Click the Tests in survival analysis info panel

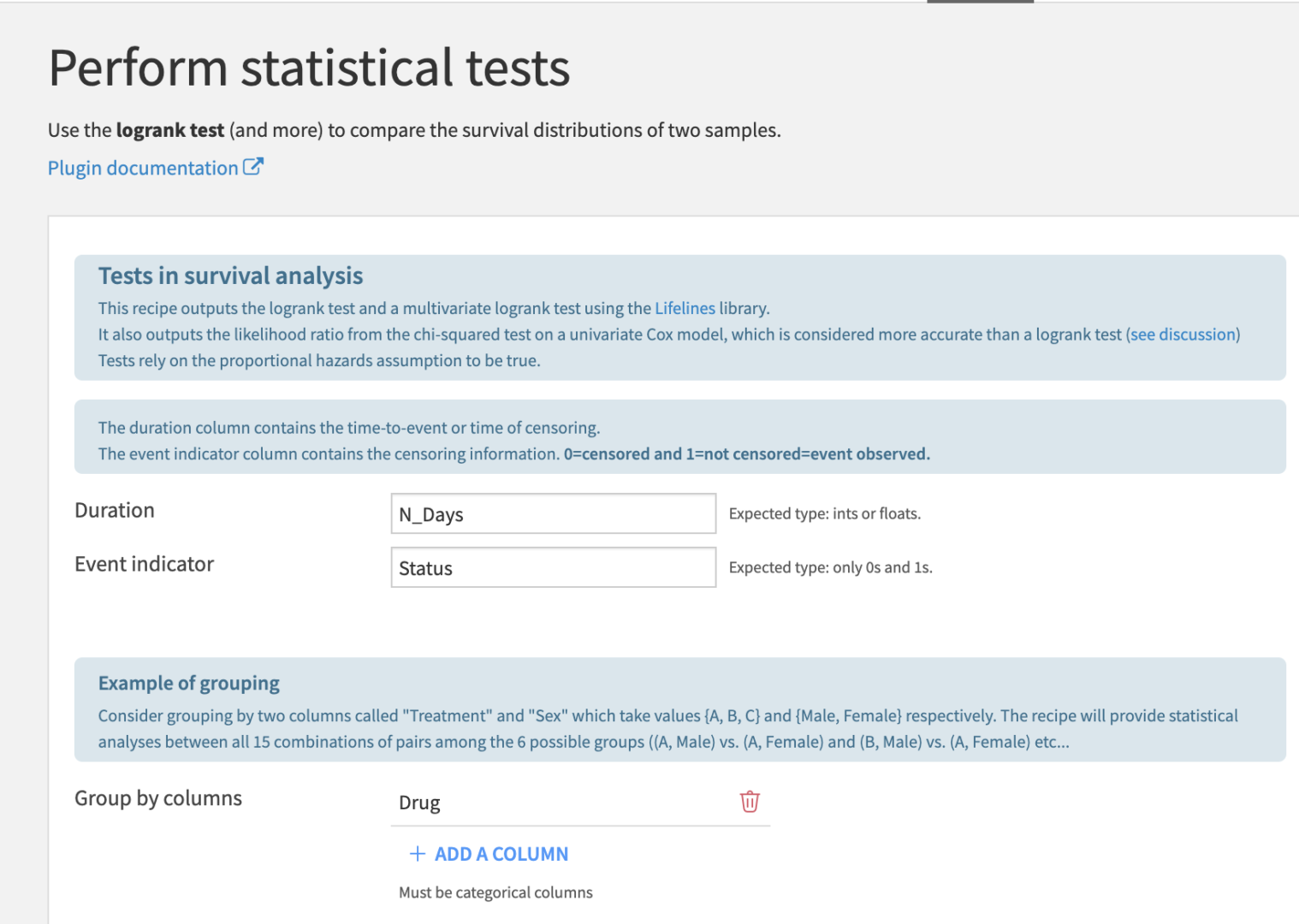pos(680,317)
